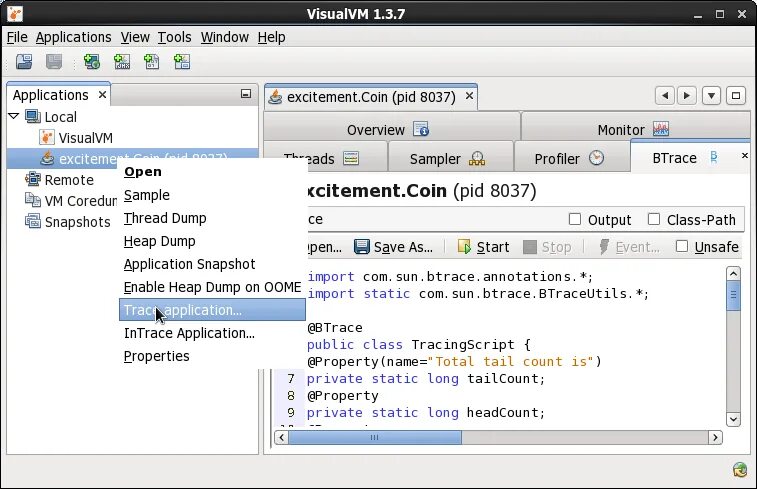This screenshot has height=489, width=757.
Task: Minimize the Applications panel
Action: [x=246, y=94]
